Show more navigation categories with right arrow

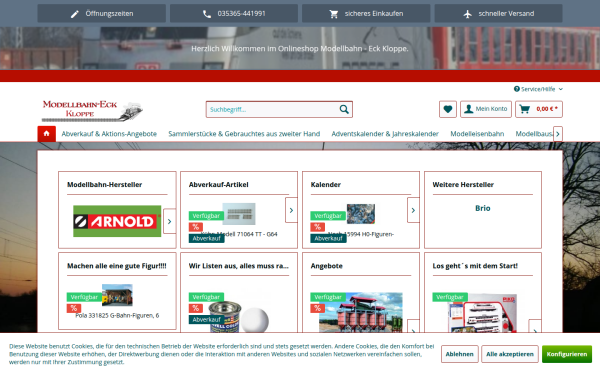coord(558,134)
